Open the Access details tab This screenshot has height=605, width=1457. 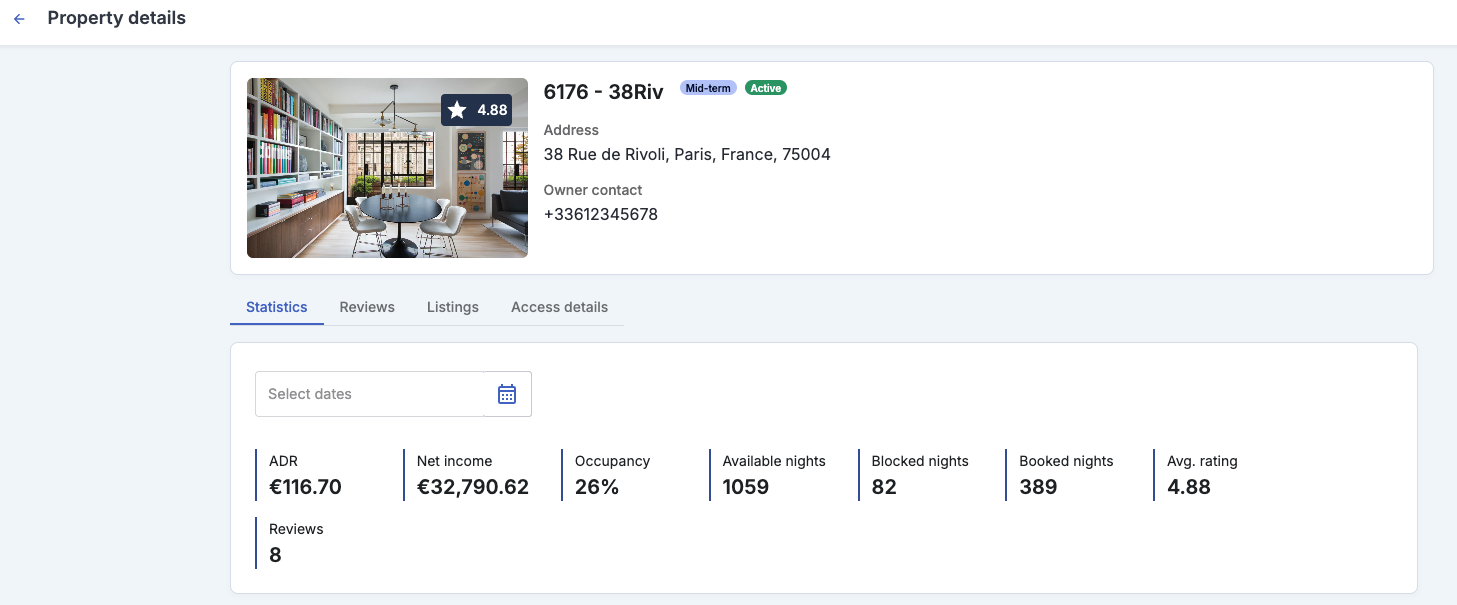pos(559,307)
